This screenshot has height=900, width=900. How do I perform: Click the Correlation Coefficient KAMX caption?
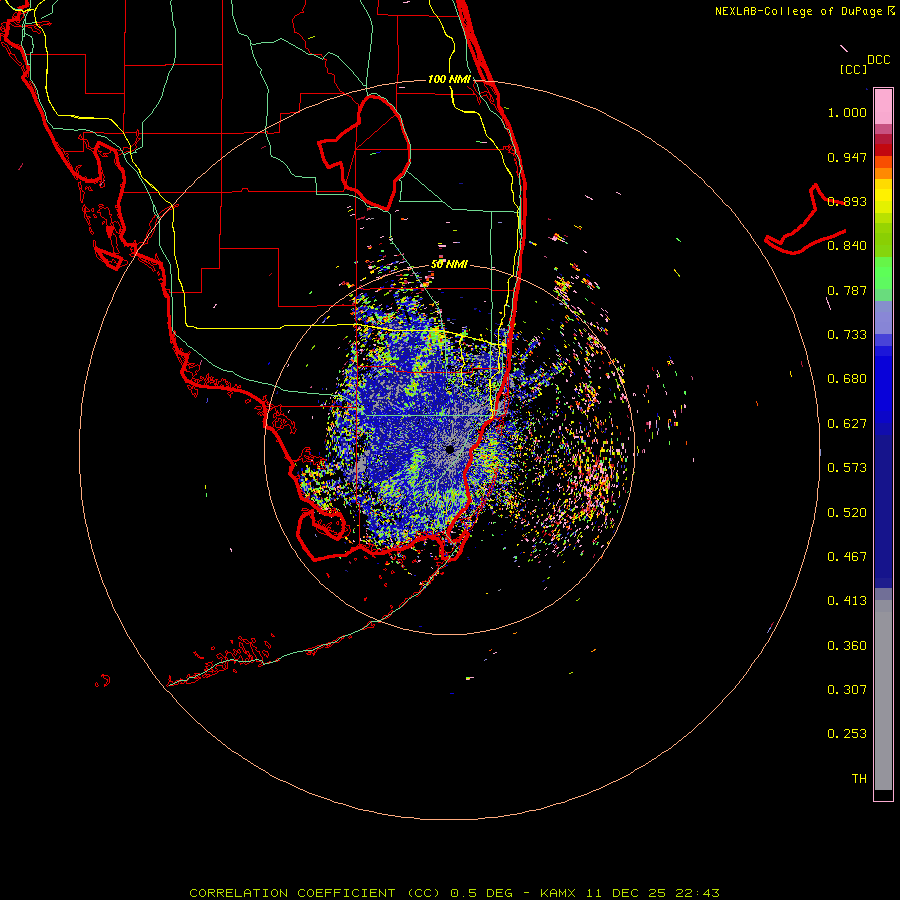click(x=454, y=893)
